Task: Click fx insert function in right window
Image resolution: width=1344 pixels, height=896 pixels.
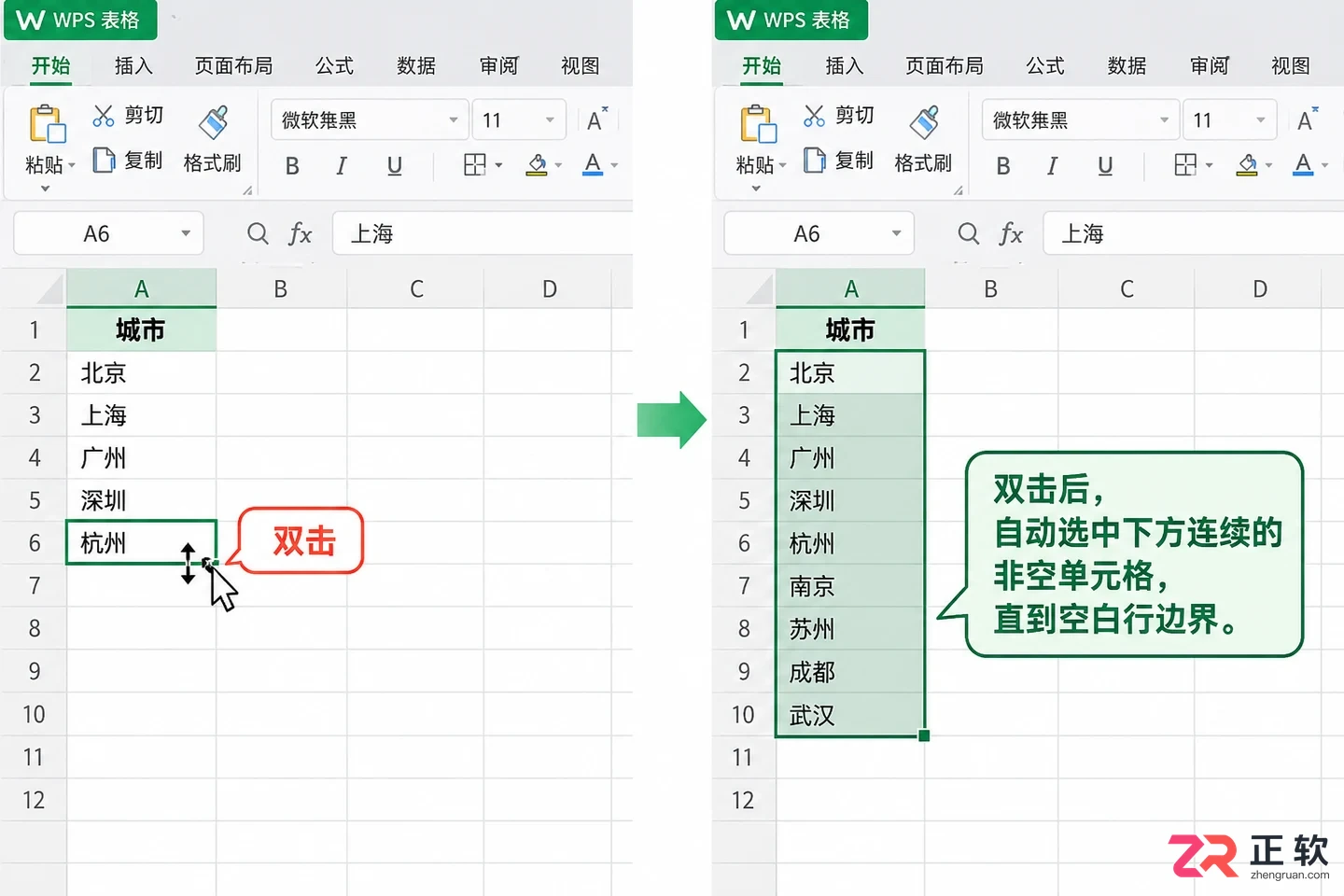Action: tap(1011, 233)
